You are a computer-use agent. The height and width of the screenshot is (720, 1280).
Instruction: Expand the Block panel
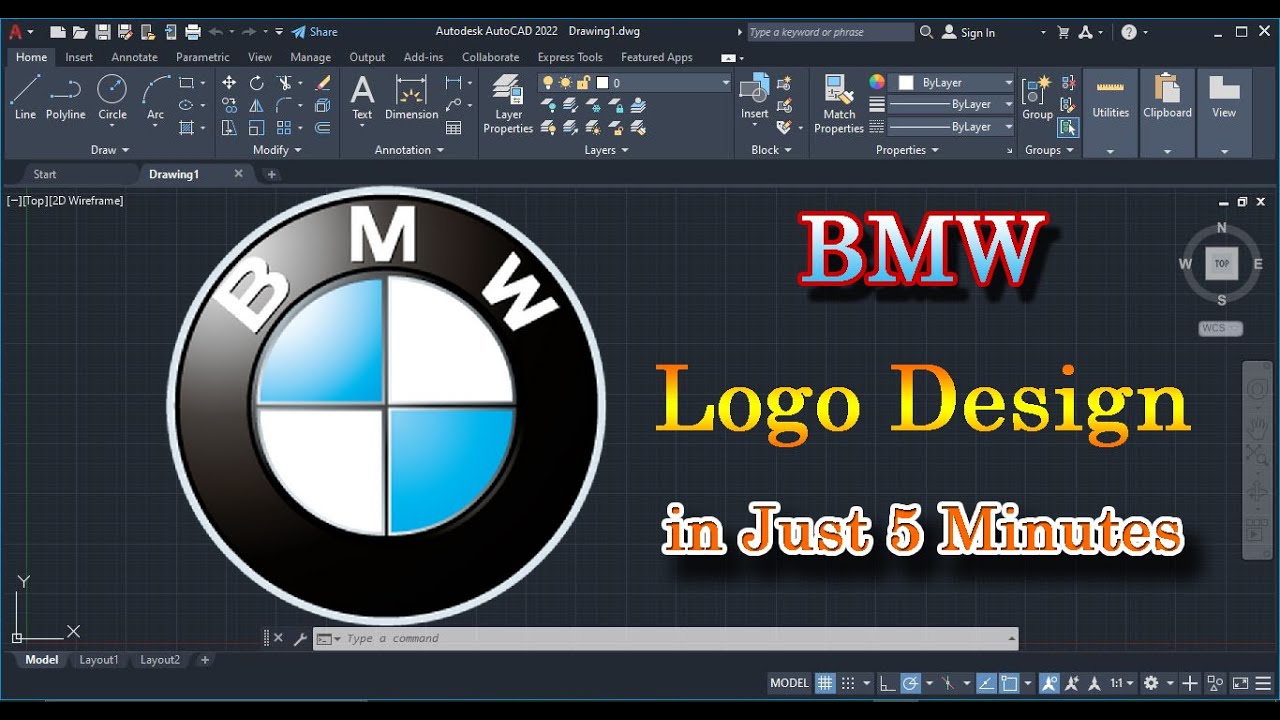(771, 150)
